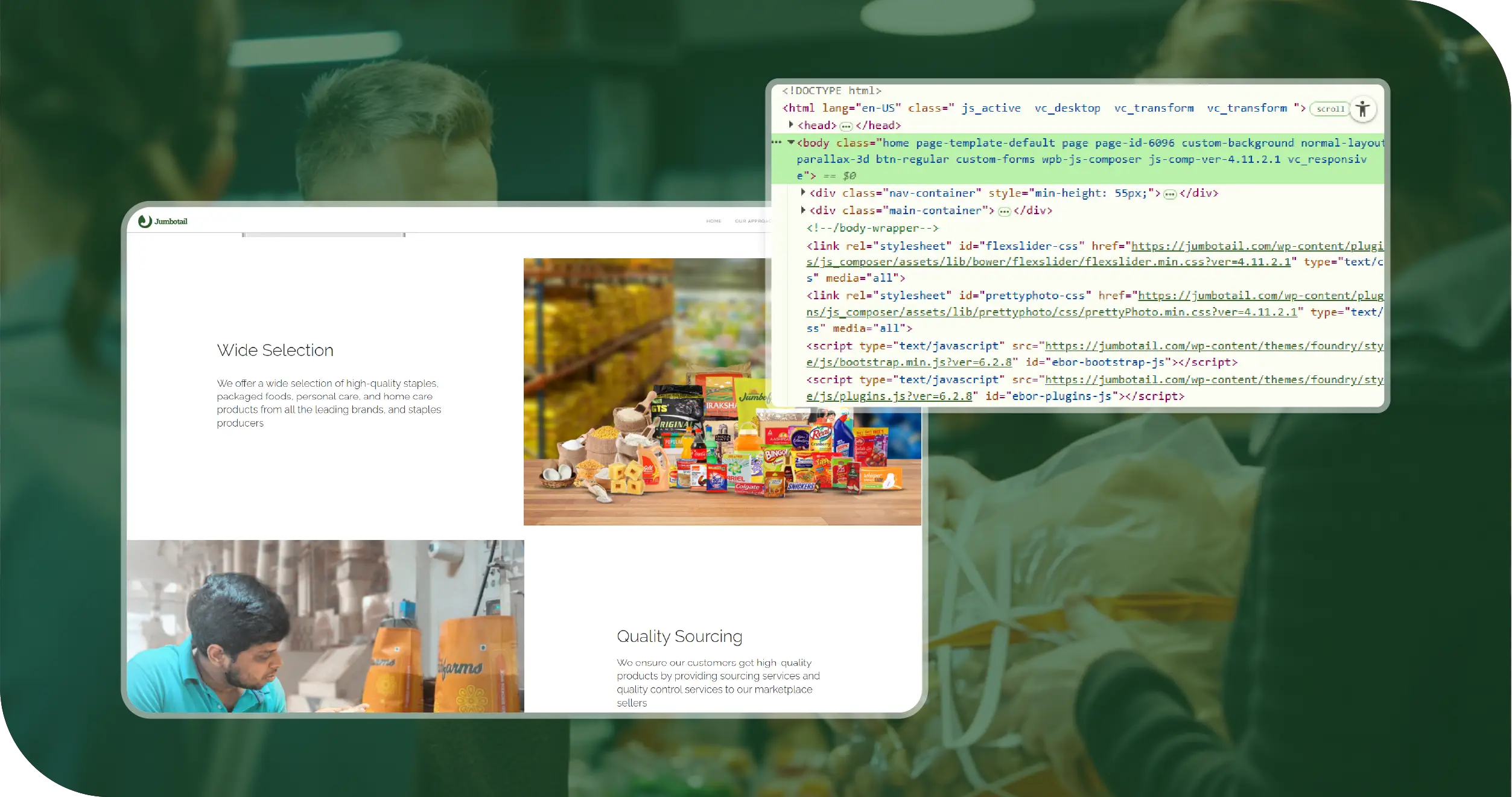1512x797 pixels.
Task: Click ellipsis badge inside head element
Action: pyautogui.click(x=846, y=126)
